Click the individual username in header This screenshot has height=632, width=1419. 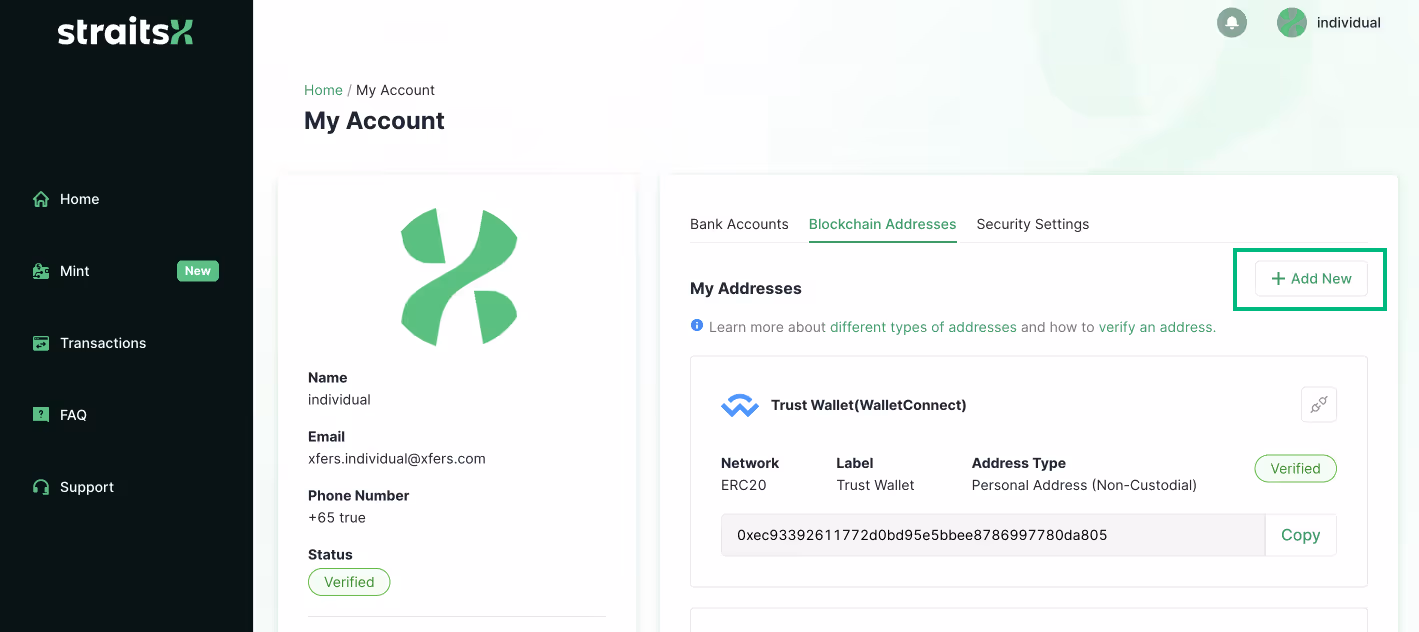click(x=1349, y=22)
